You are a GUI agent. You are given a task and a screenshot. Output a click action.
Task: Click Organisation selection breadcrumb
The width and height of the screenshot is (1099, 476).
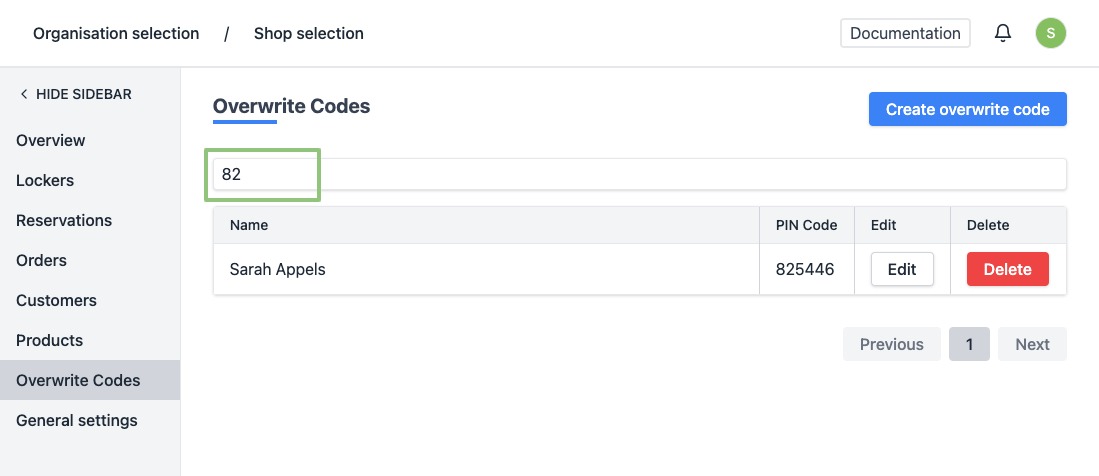116,33
